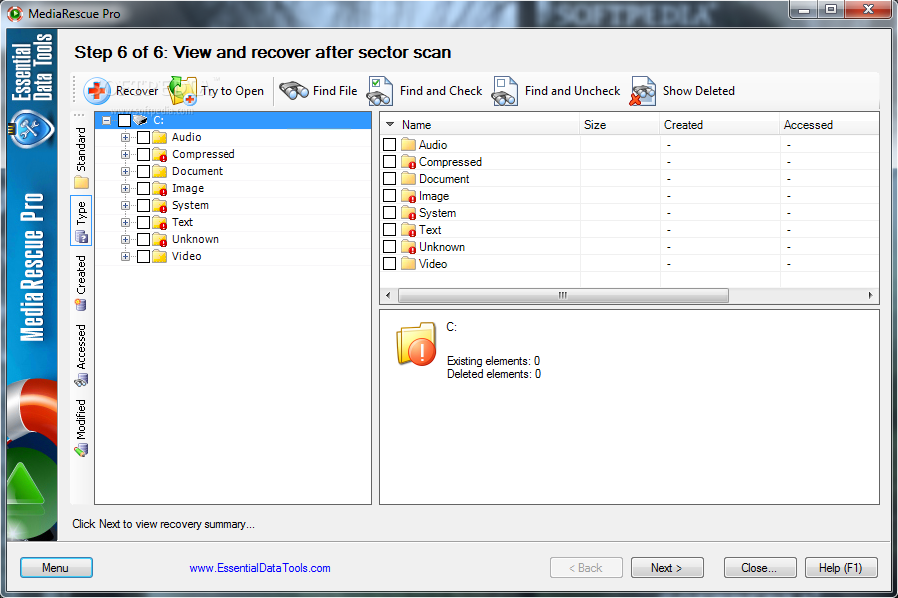
Task: Click the System folder icon in tree
Action: click(x=160, y=206)
